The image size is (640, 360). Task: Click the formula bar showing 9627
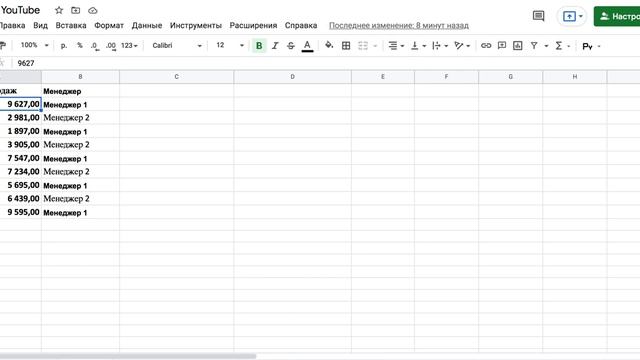(x=327, y=63)
